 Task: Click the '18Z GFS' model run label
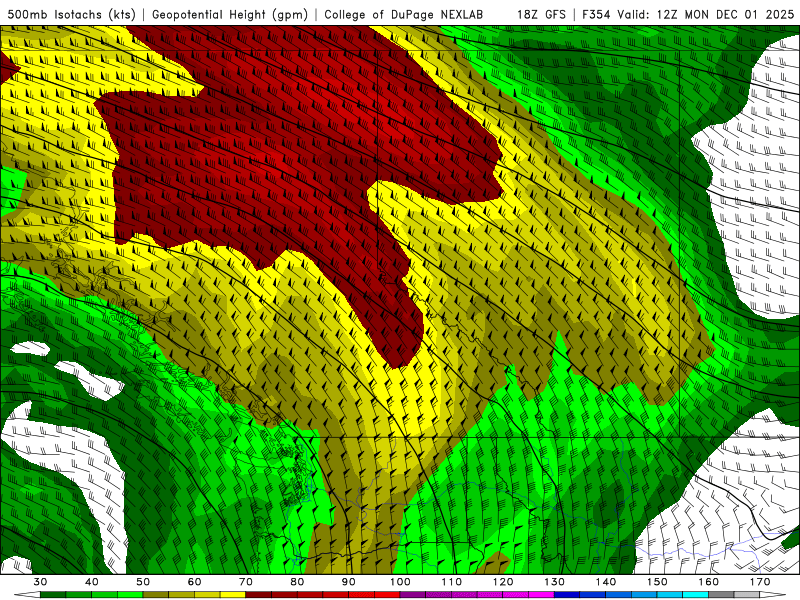pyautogui.click(x=541, y=14)
